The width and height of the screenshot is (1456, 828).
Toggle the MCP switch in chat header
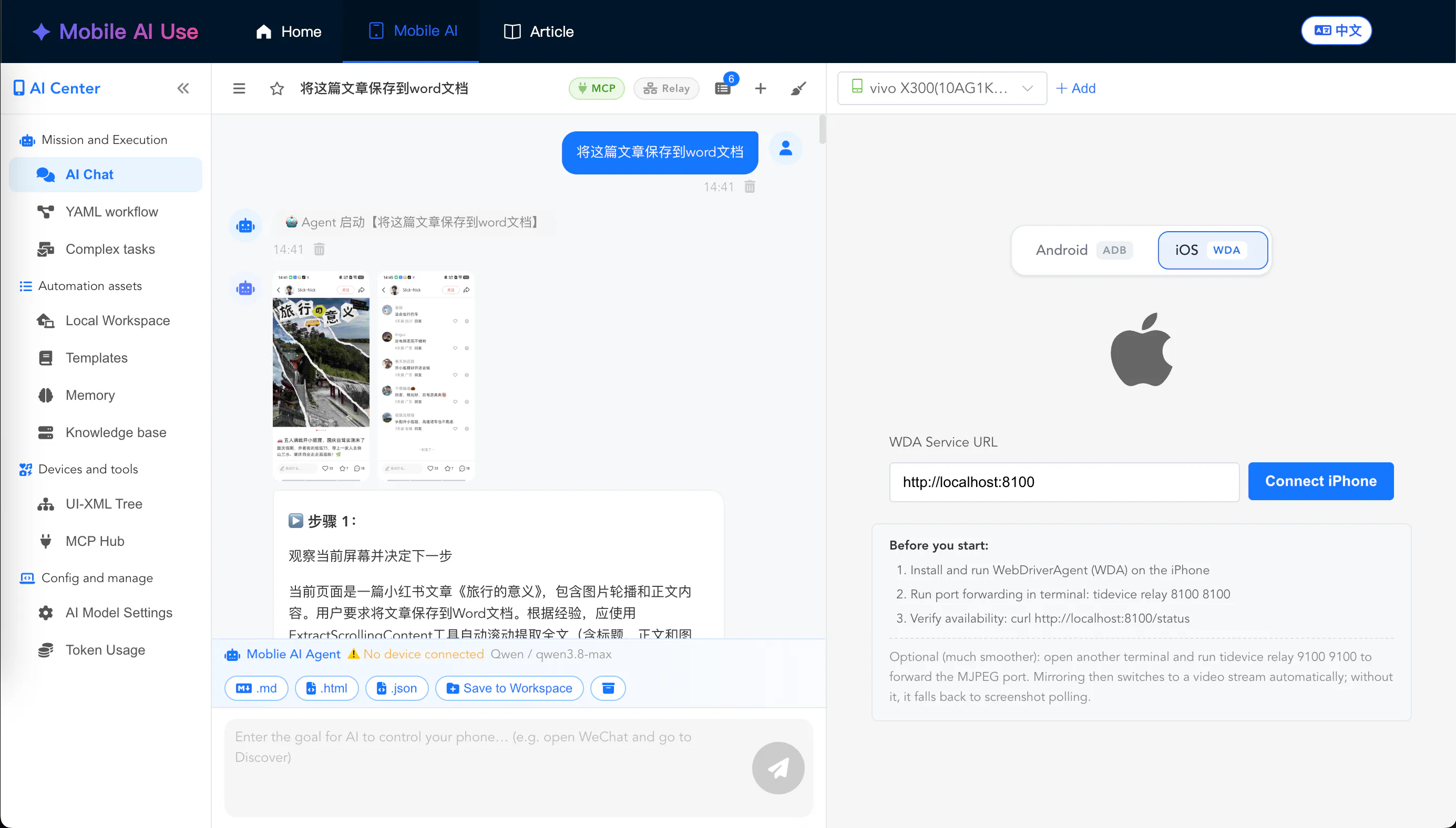tap(596, 88)
